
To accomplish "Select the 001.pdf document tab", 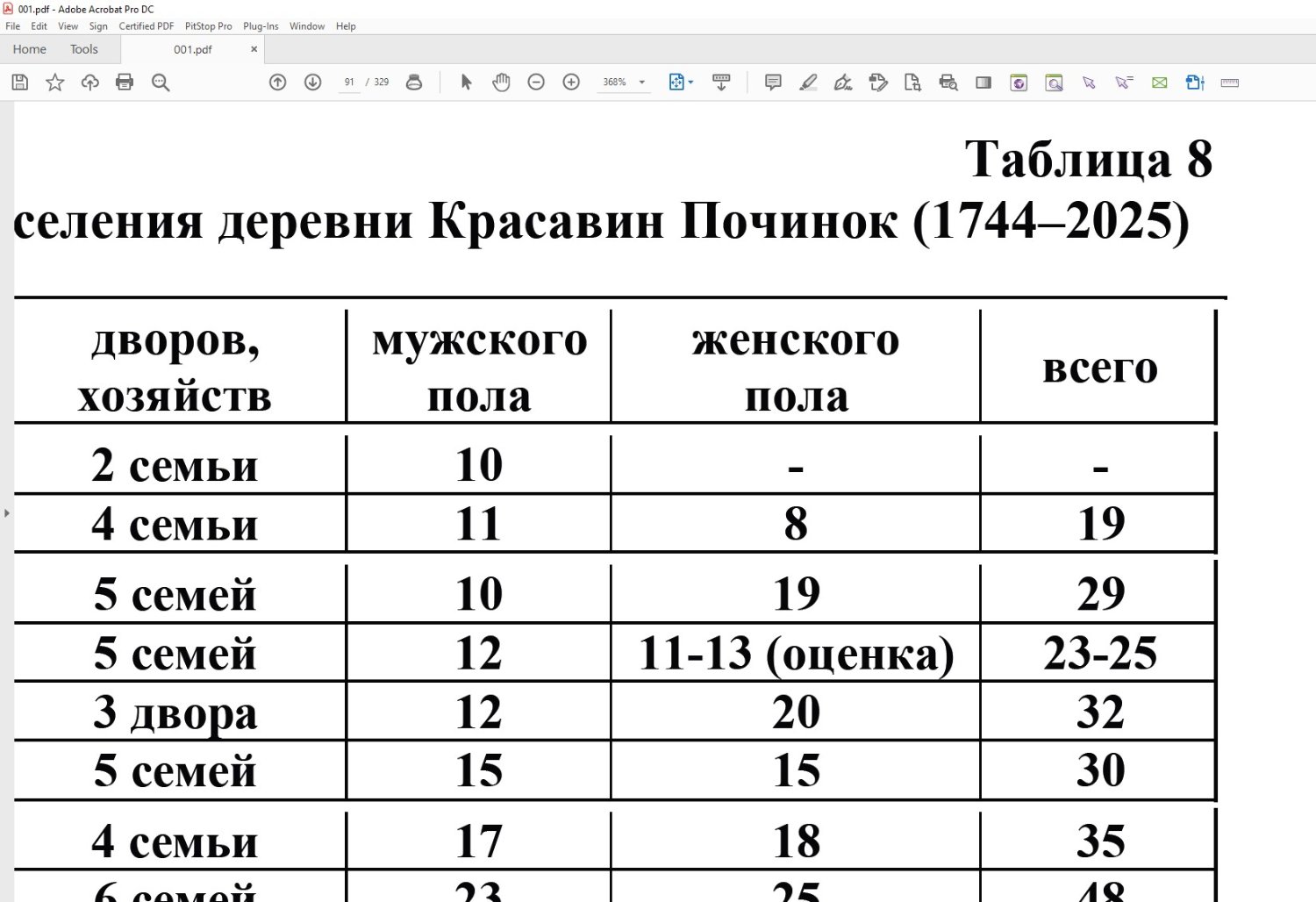I will point(193,49).
